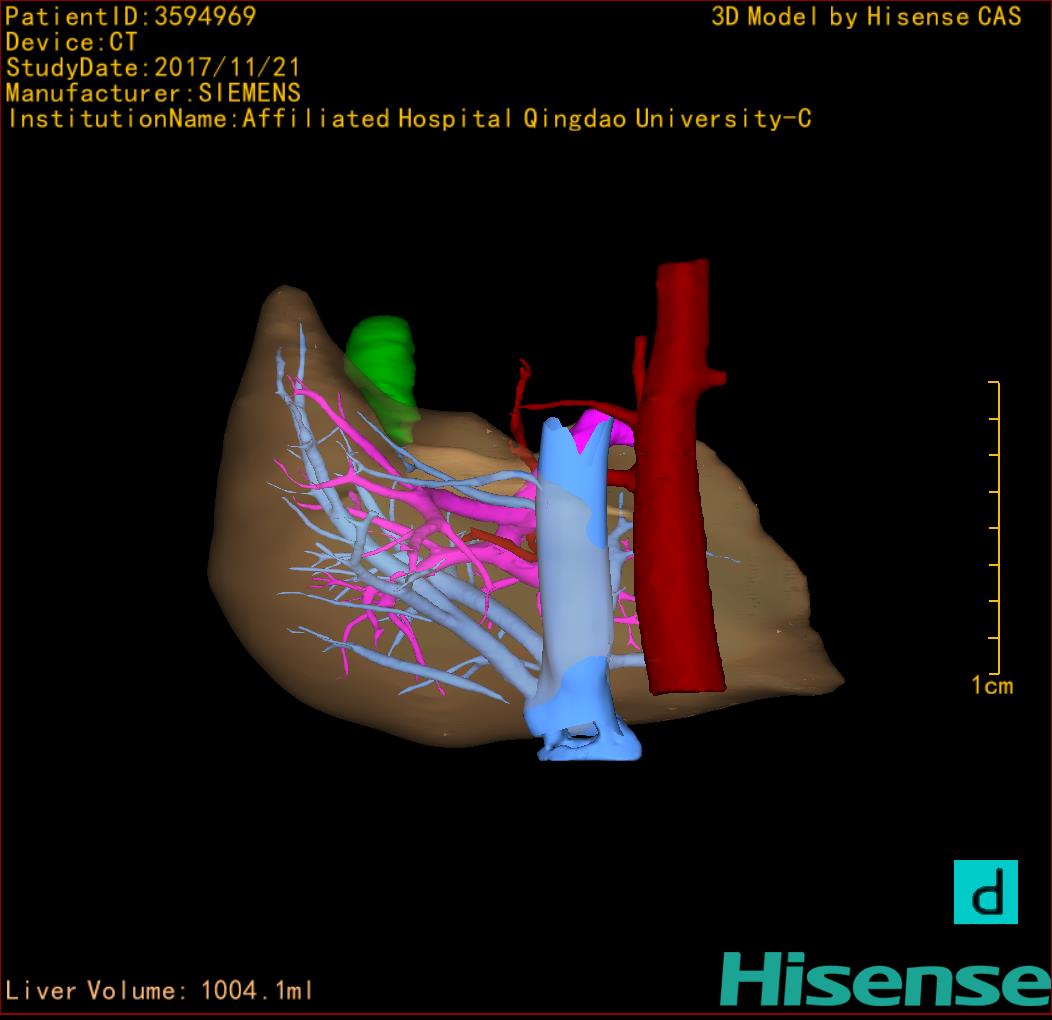Click the InstitutionName Affiliated Hospital Qingdao University text

coord(409,119)
